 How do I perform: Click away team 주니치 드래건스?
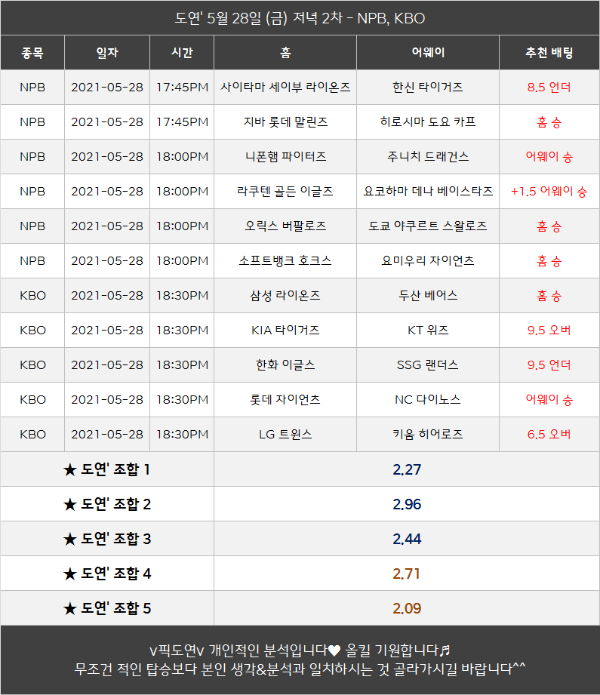tap(428, 156)
